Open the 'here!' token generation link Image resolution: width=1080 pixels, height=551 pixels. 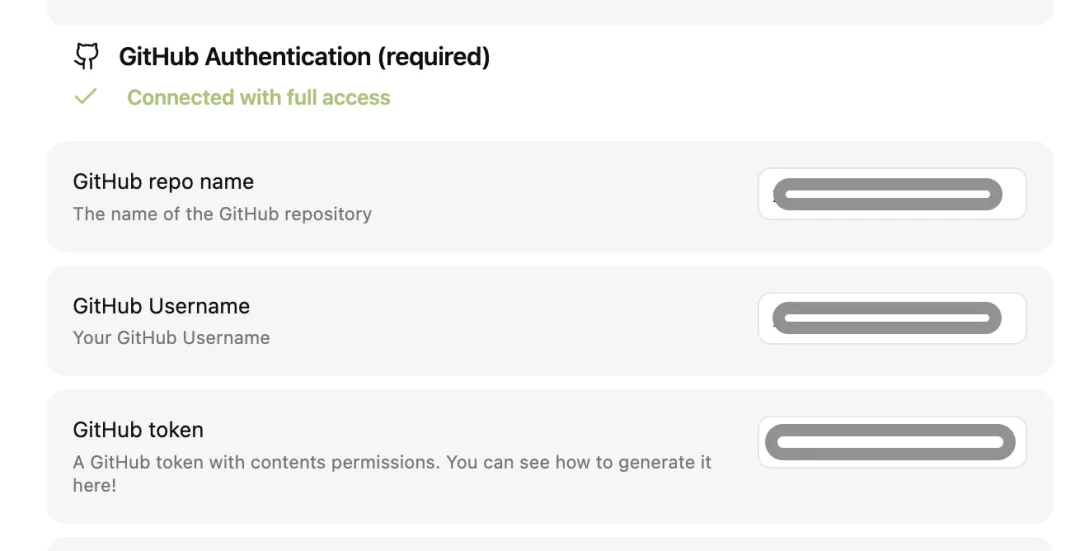click(x=94, y=485)
